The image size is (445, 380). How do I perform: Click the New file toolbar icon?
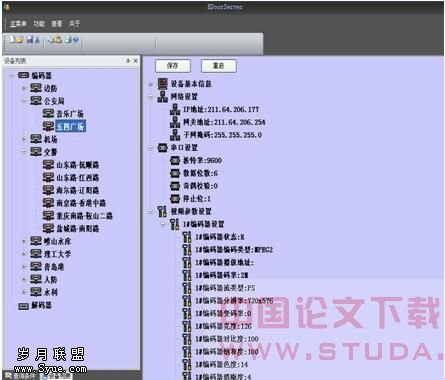click(13, 40)
